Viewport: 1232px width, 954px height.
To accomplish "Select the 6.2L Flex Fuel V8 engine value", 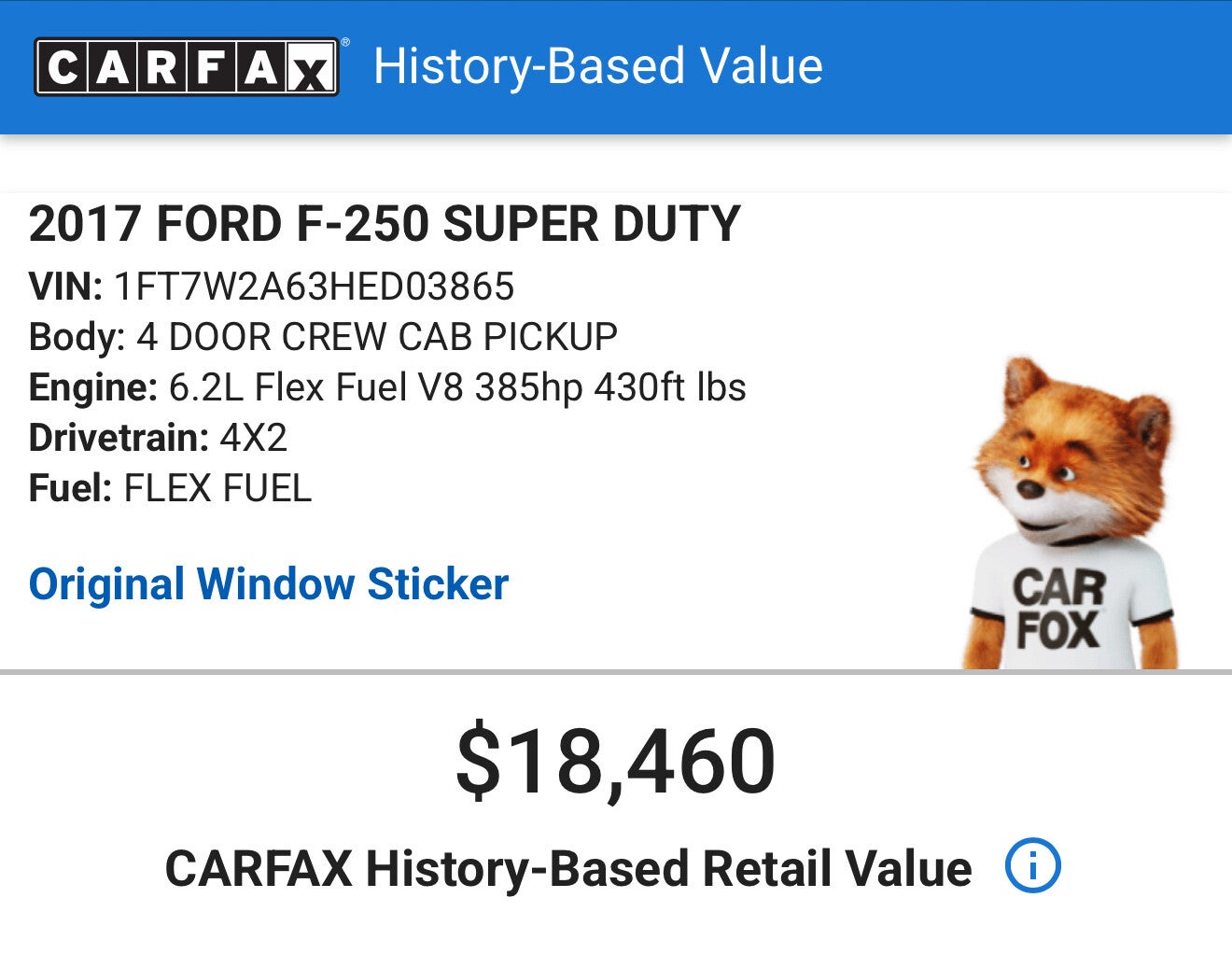I will [457, 387].
